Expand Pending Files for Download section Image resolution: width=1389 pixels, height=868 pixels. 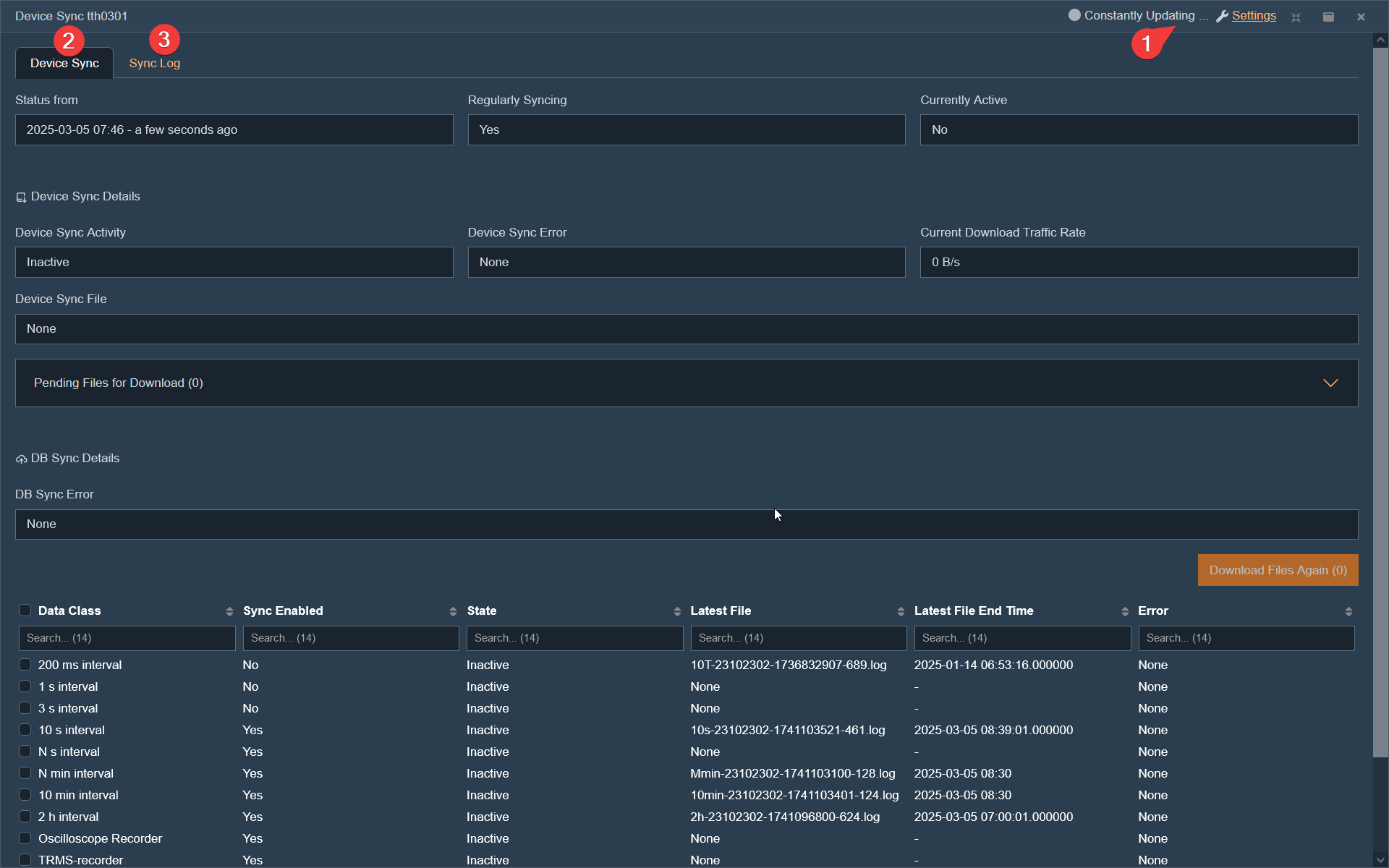point(1331,383)
